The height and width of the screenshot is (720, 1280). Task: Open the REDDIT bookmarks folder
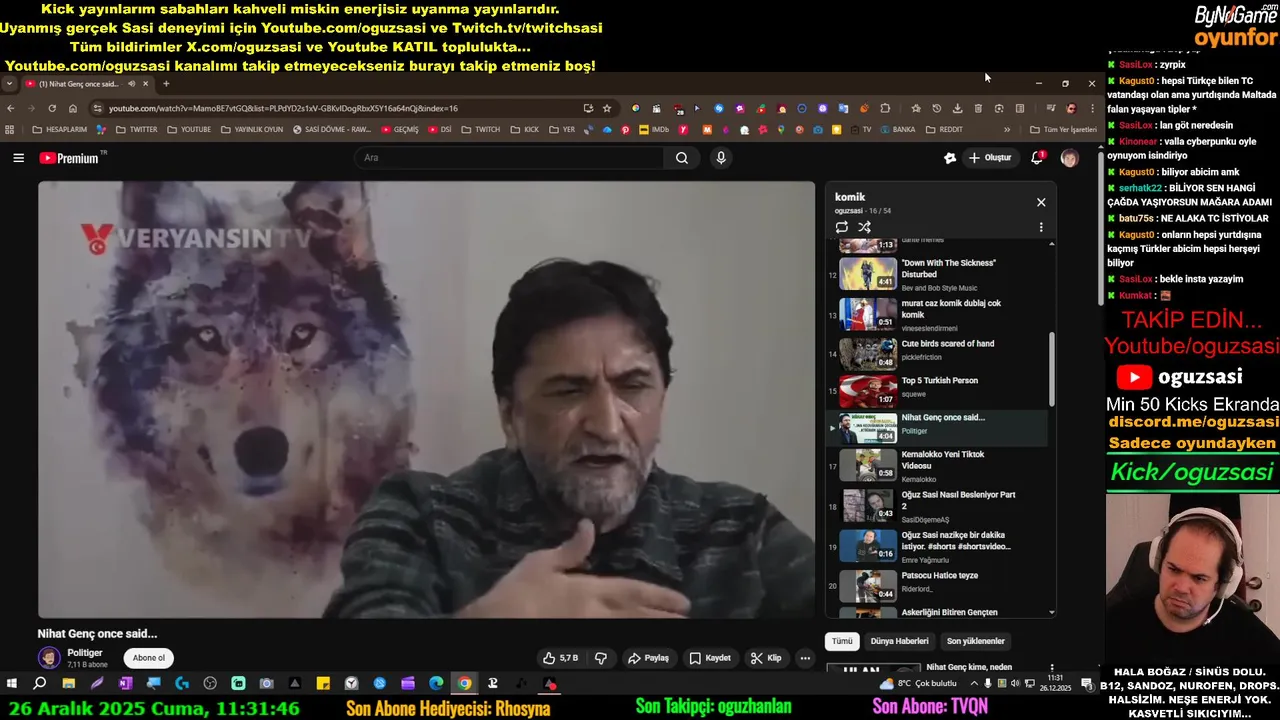coord(944,129)
